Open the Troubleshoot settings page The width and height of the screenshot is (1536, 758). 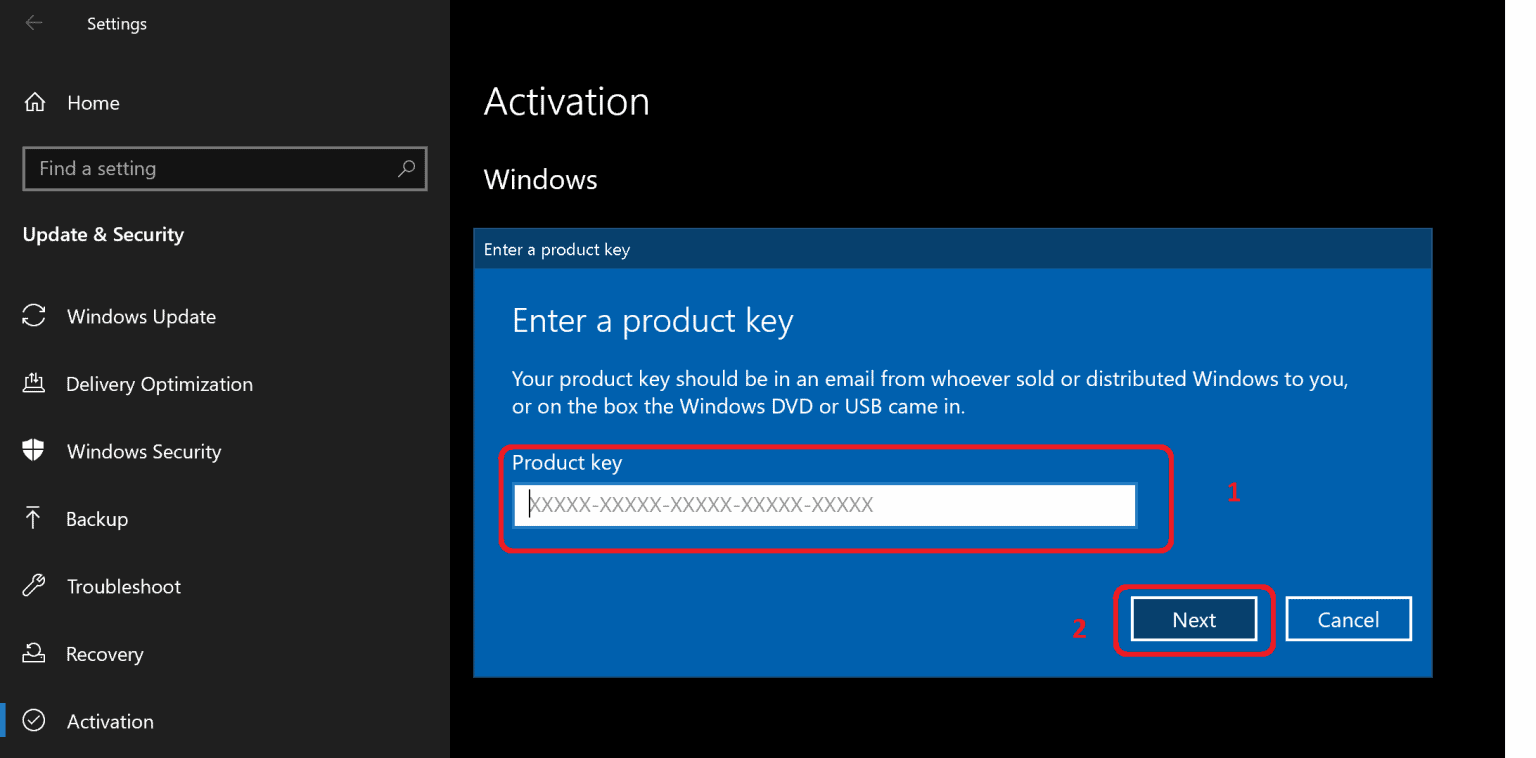[x=125, y=586]
